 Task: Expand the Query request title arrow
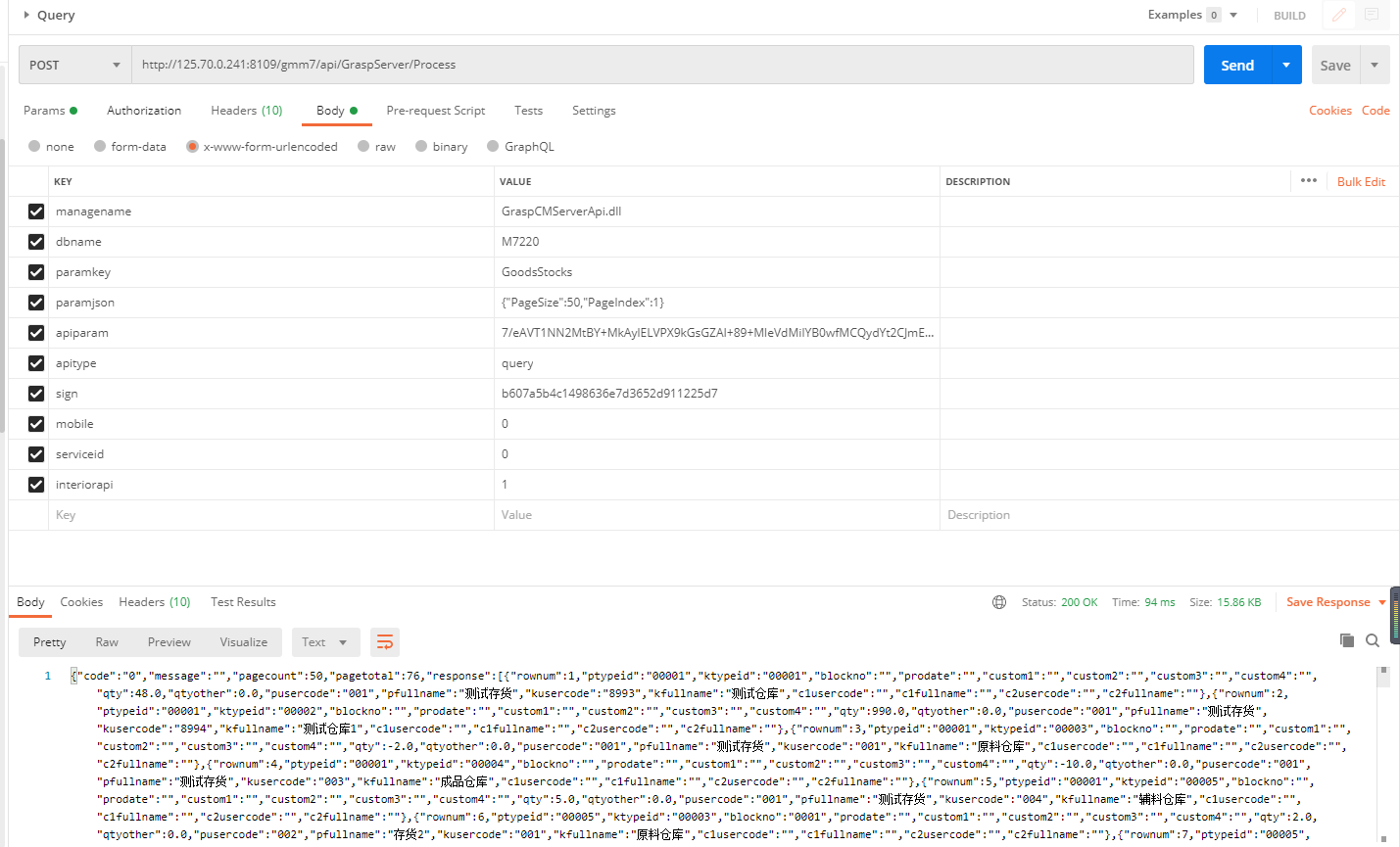[26, 15]
